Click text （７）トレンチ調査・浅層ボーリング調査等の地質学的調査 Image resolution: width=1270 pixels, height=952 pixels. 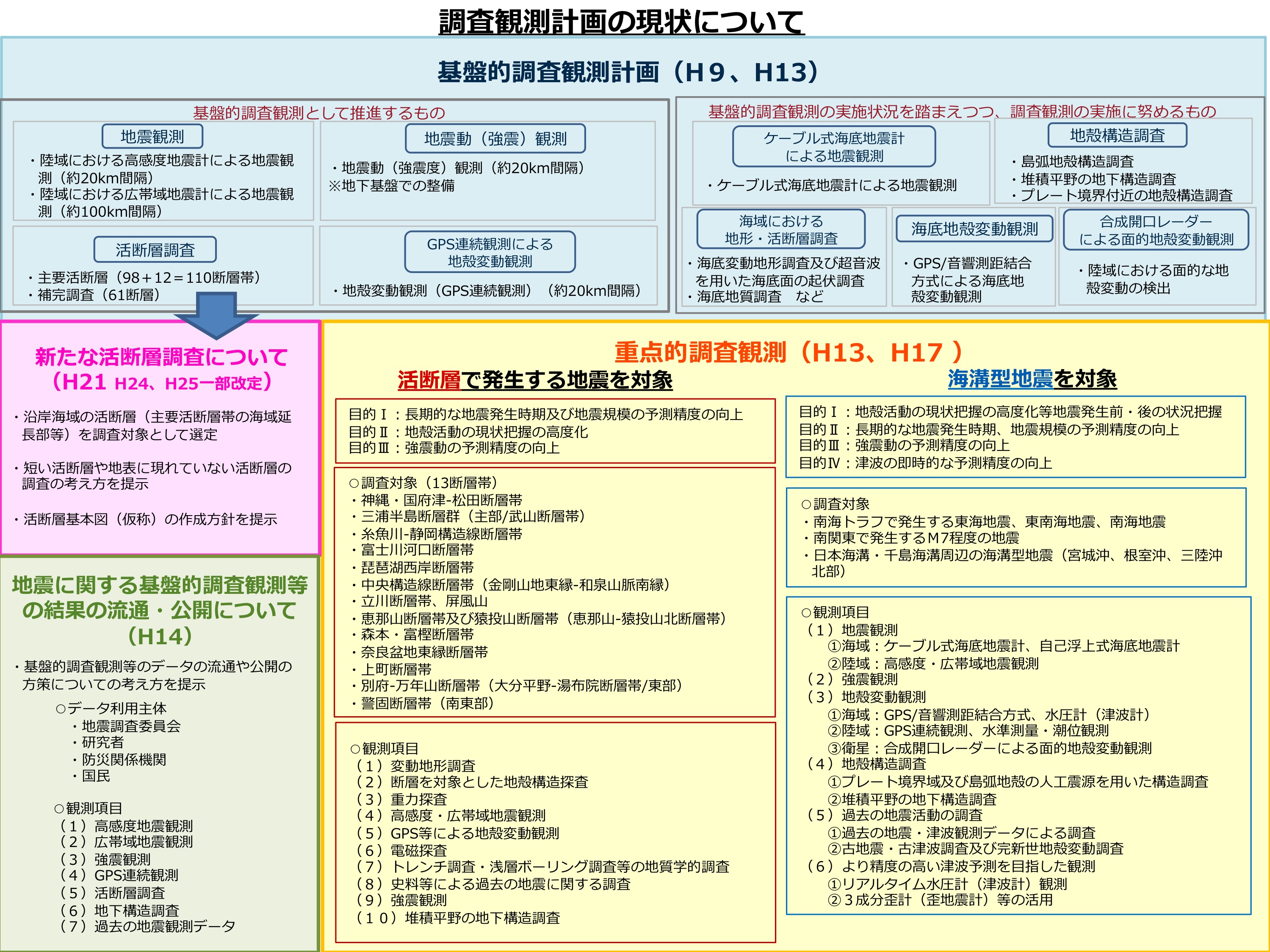tap(542, 866)
